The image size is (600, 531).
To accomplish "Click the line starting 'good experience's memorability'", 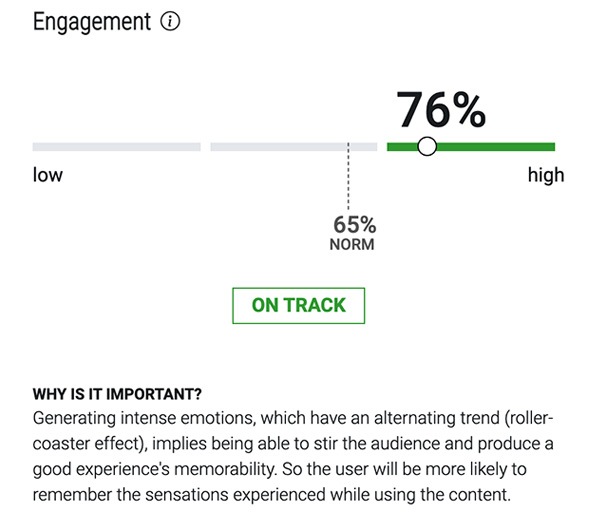I will click(x=280, y=469).
